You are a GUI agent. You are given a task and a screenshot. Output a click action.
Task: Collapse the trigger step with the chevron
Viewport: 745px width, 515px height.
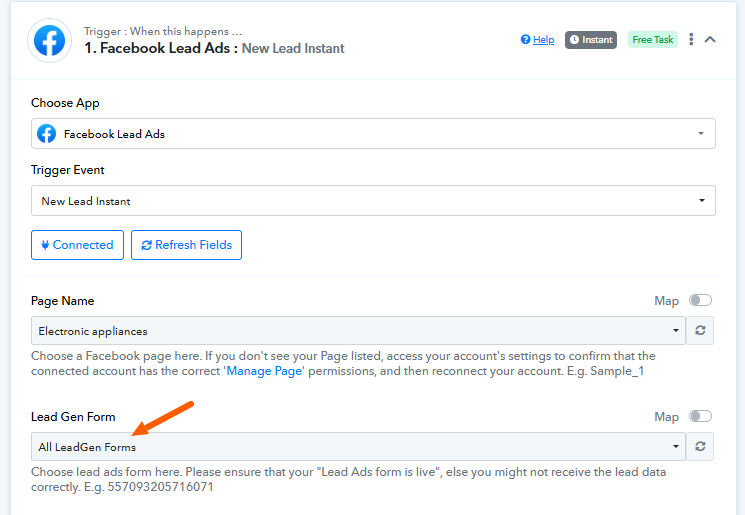pos(711,40)
